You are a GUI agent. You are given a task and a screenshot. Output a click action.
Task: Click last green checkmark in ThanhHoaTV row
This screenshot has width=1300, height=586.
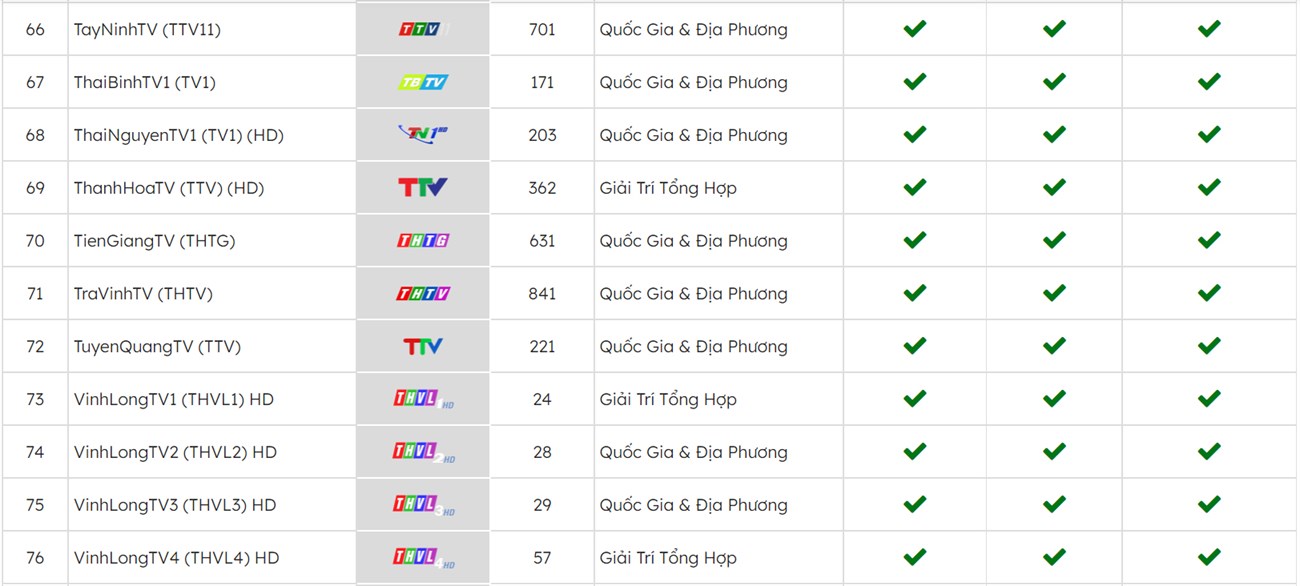tap(1209, 187)
